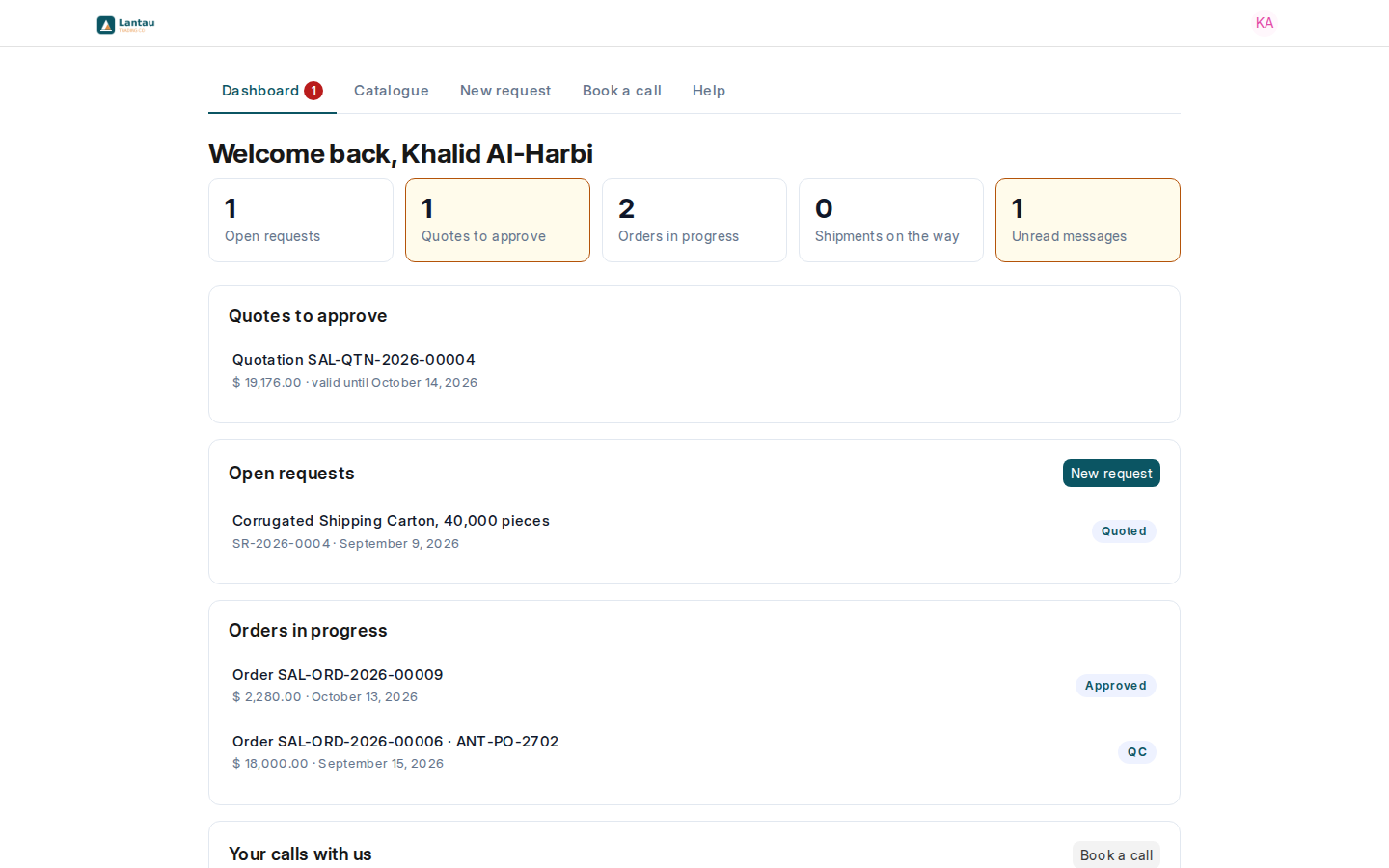This screenshot has height=868, width=1389.
Task: Click the Your calls with us heading
Action: [x=300, y=854]
